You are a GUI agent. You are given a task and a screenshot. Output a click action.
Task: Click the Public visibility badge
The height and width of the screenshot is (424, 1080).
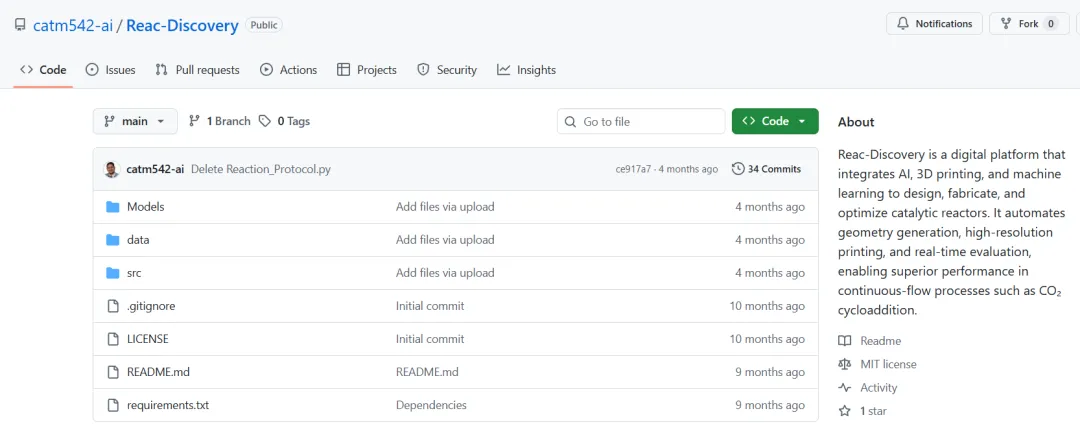pyautogui.click(x=264, y=25)
